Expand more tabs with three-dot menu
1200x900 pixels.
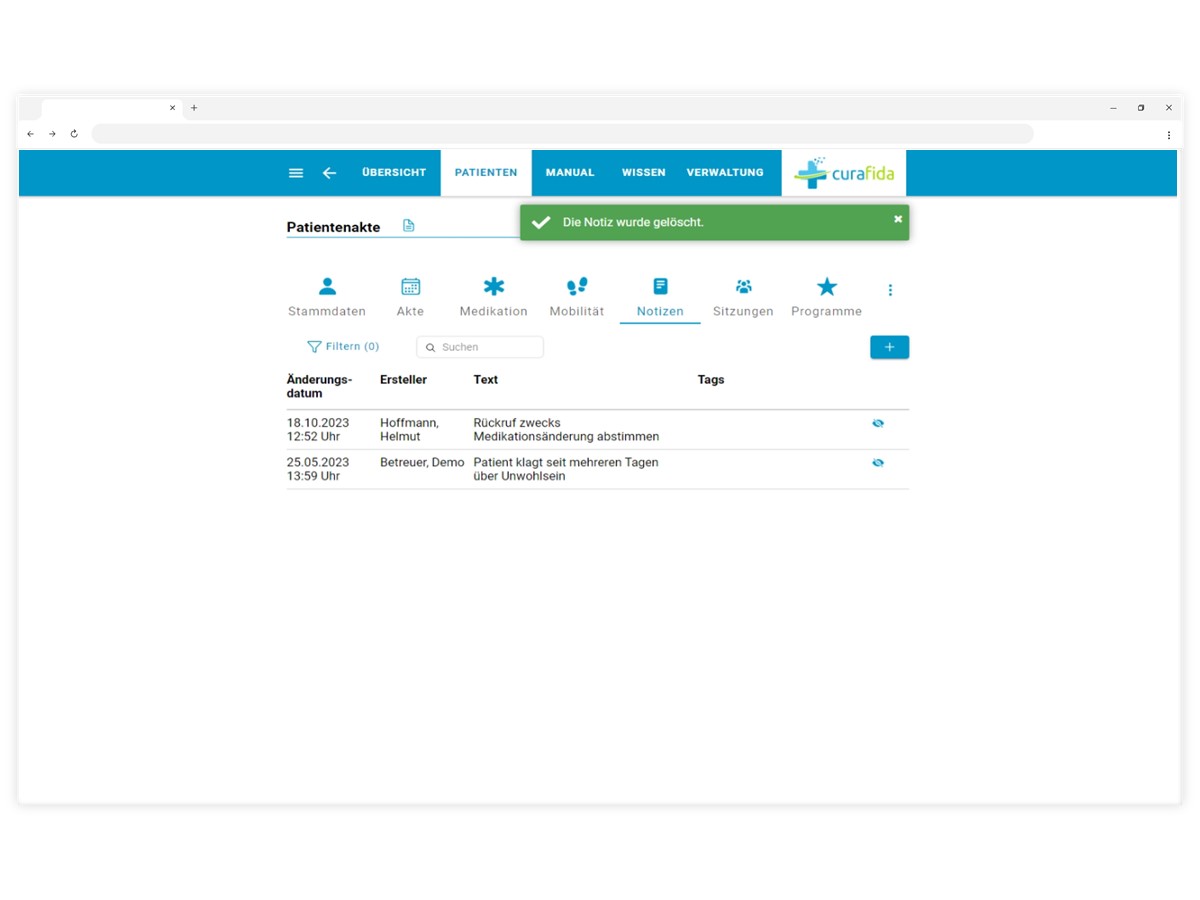coord(890,290)
